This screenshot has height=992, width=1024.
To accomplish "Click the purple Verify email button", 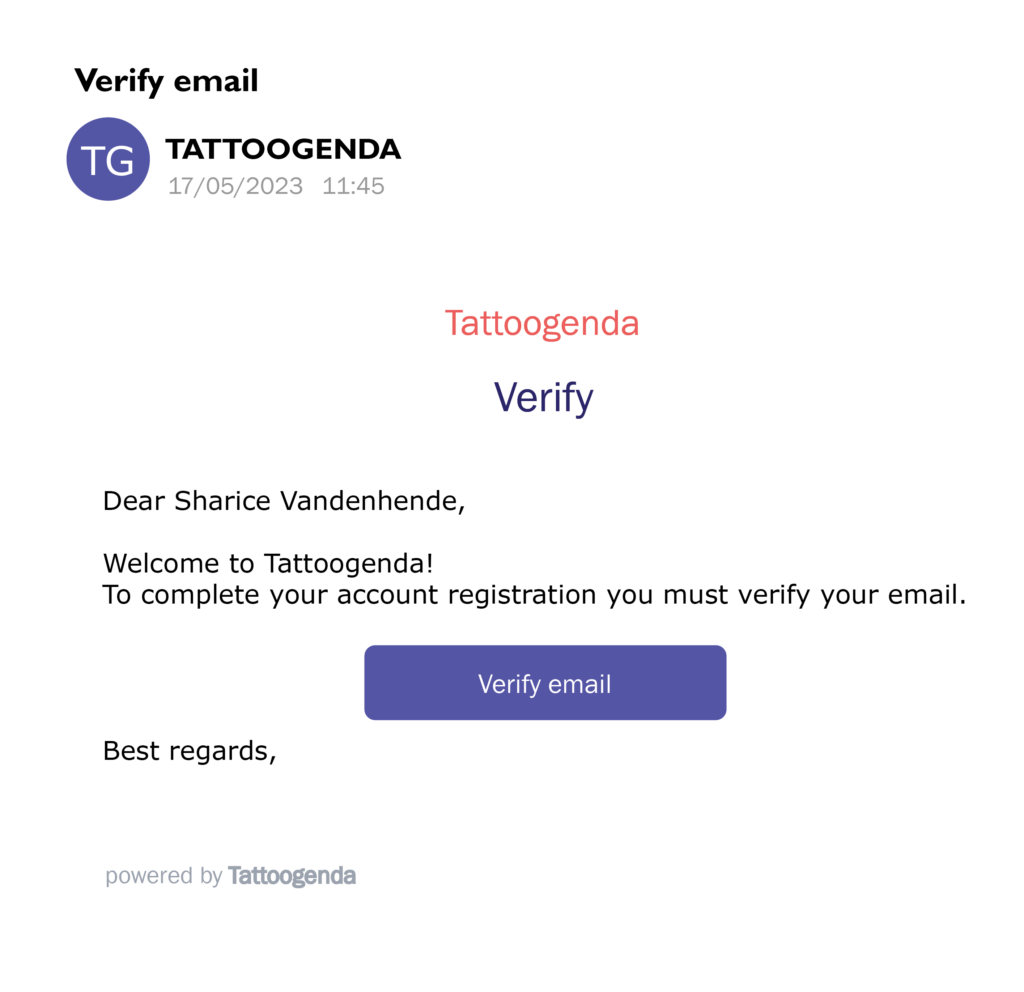I will [545, 682].
